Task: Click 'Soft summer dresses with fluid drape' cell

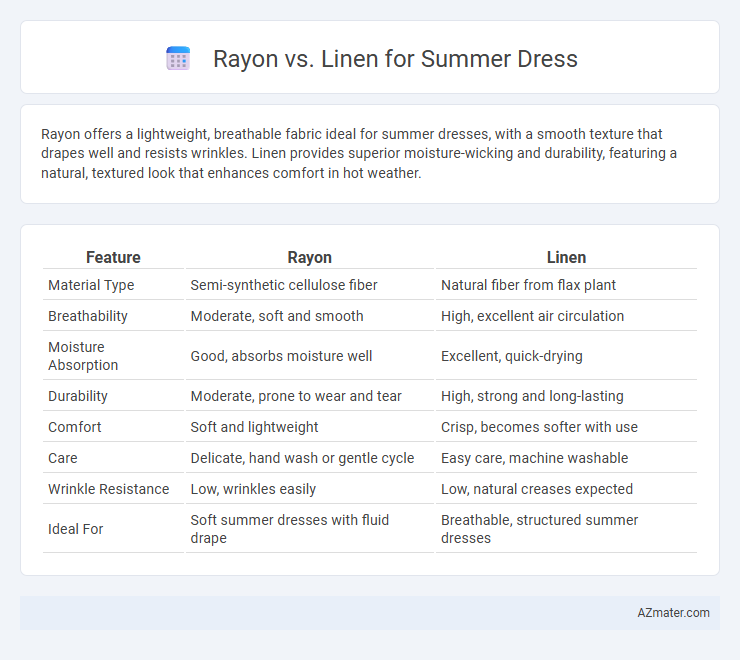Action: tap(290, 529)
